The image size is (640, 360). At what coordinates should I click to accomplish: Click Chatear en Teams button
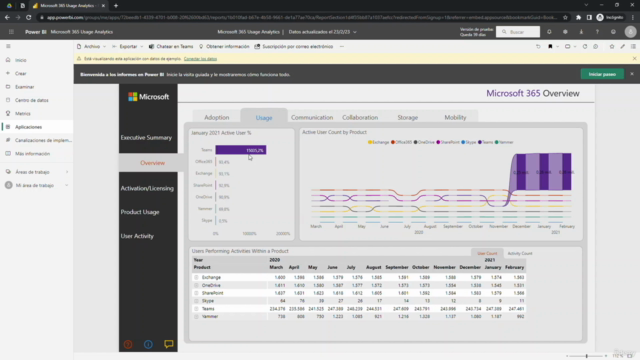click(171, 47)
